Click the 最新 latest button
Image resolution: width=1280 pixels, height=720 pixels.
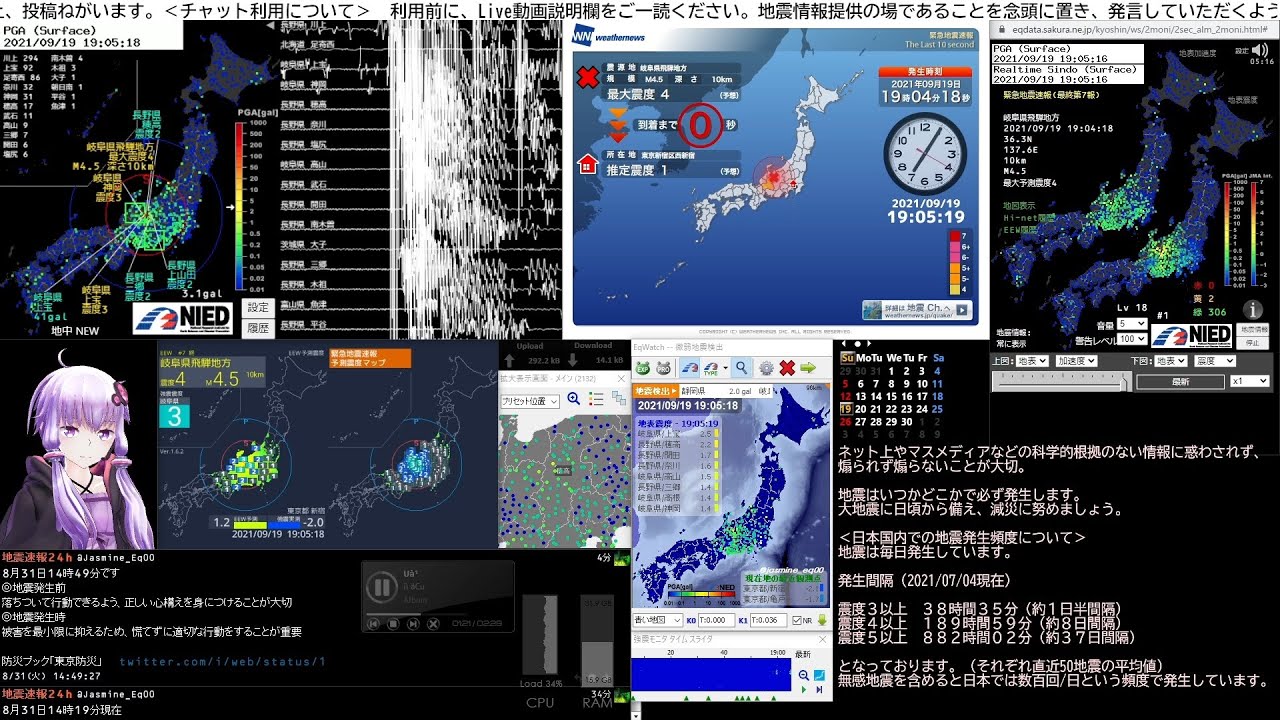pos(1180,382)
